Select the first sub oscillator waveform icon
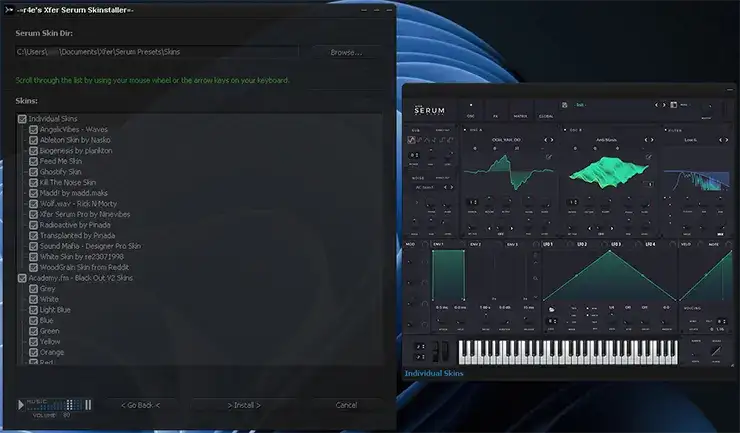This screenshot has height=433, width=740. click(412, 140)
